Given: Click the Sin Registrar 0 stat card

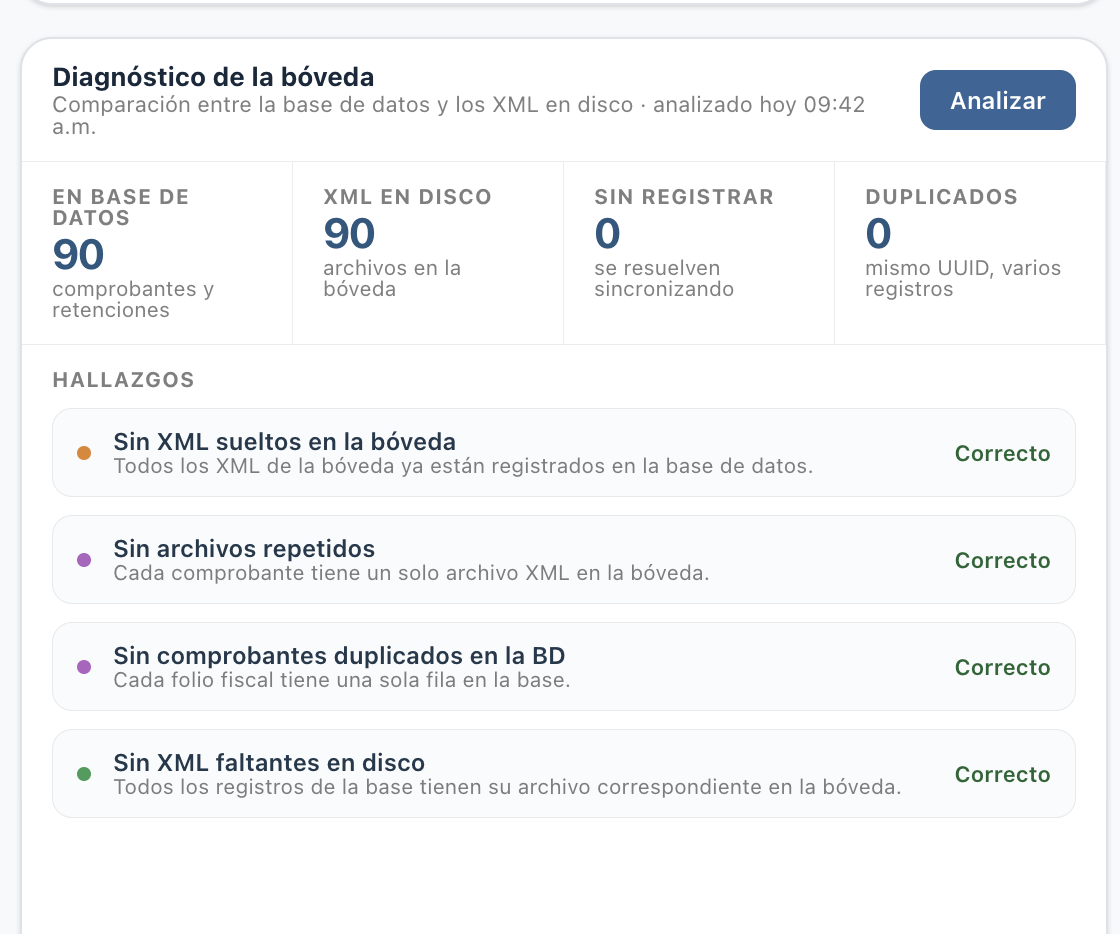Looking at the screenshot, I should point(699,253).
